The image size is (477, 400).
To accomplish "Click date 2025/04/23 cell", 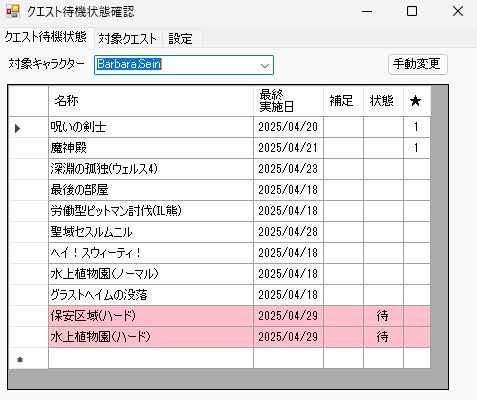I will (288, 169).
